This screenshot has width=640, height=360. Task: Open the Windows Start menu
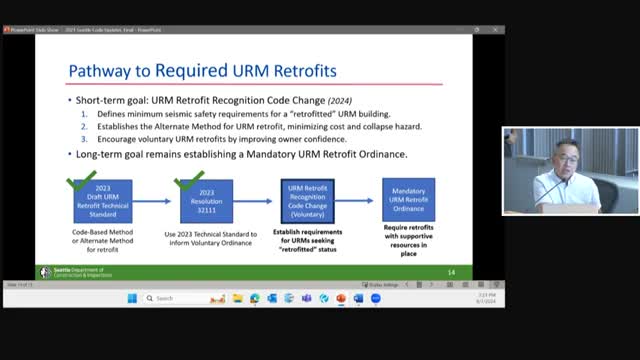132,298
